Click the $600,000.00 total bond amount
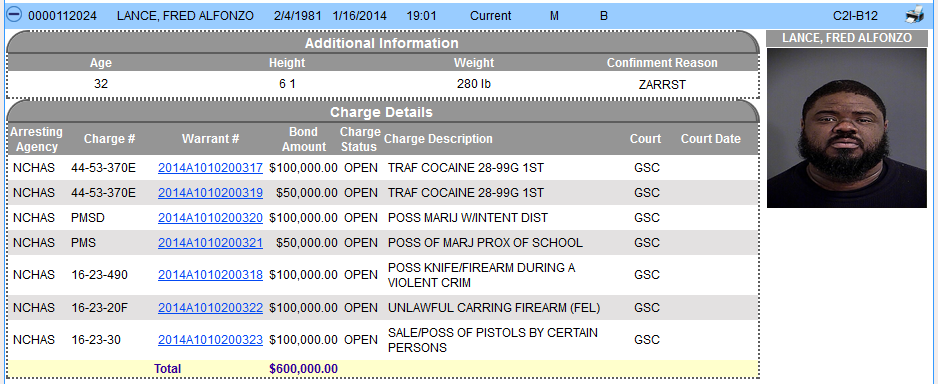 click(x=303, y=368)
